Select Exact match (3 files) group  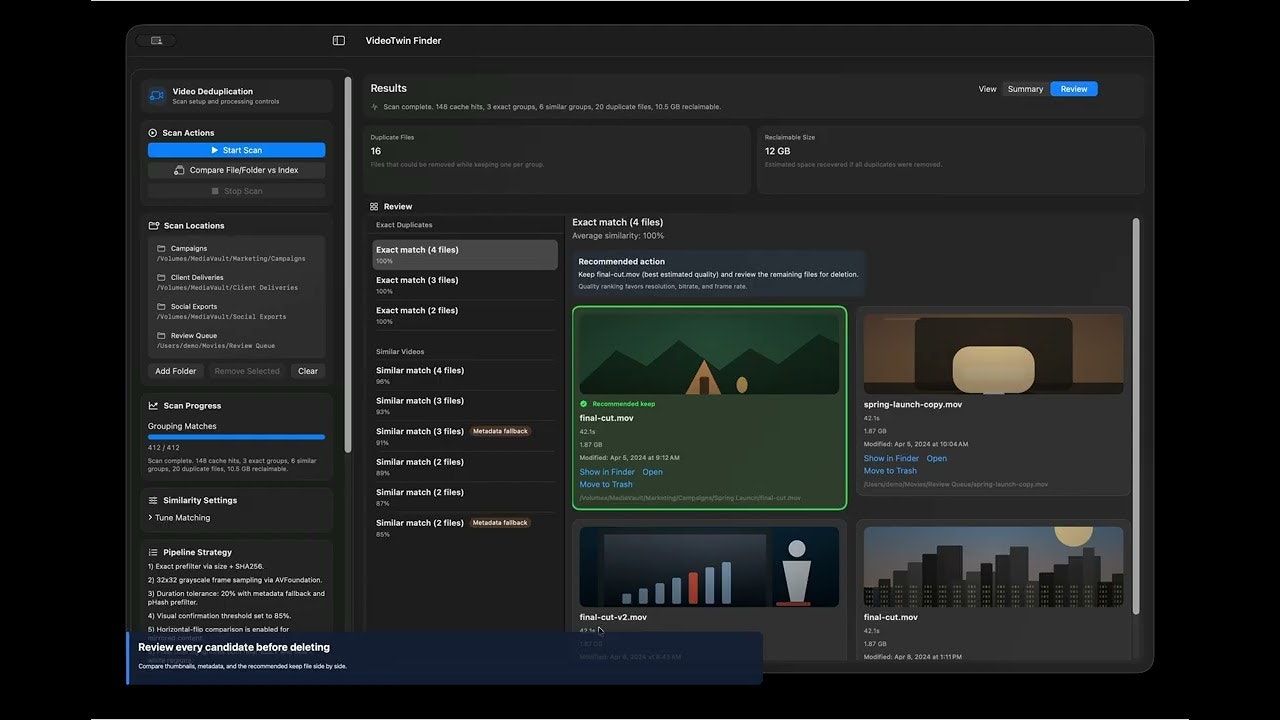(x=465, y=285)
